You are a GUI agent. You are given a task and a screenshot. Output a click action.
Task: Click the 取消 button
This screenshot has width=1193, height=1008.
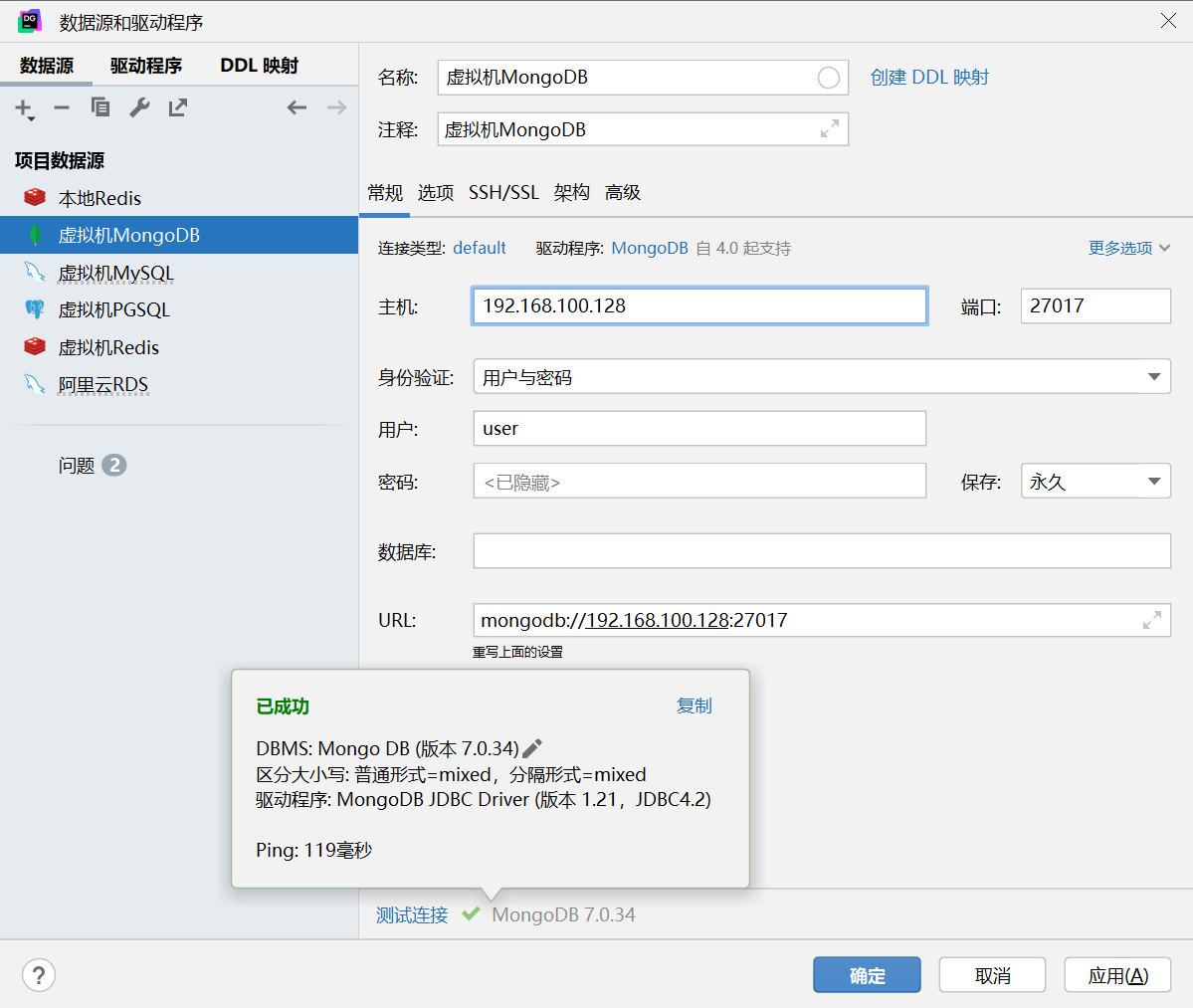[x=992, y=975]
